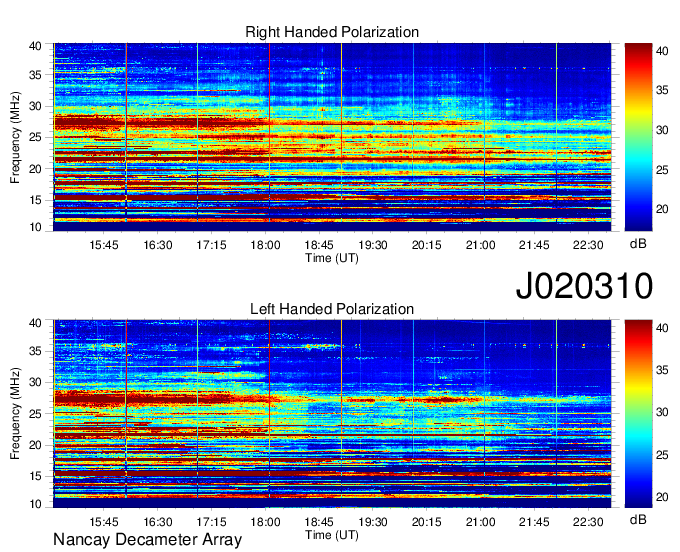Viewport: 680px width, 552px height.
Task: Click the 'Right Handed Polarization' title
Action: click(x=332, y=32)
